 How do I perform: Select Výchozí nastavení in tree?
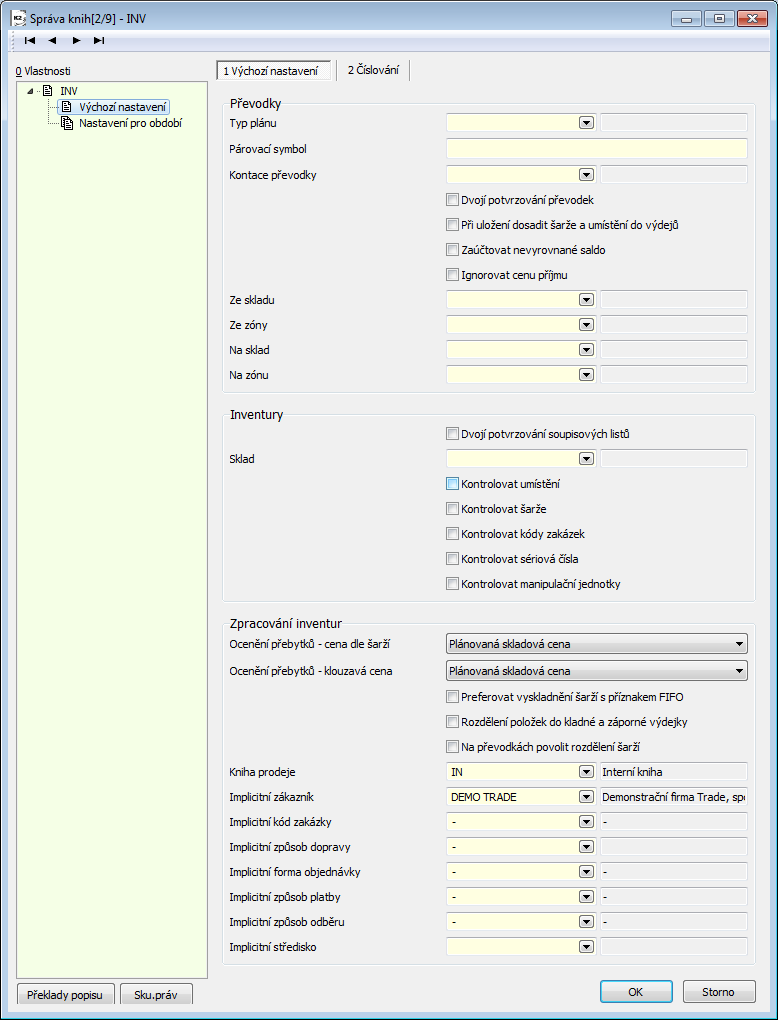(124, 107)
